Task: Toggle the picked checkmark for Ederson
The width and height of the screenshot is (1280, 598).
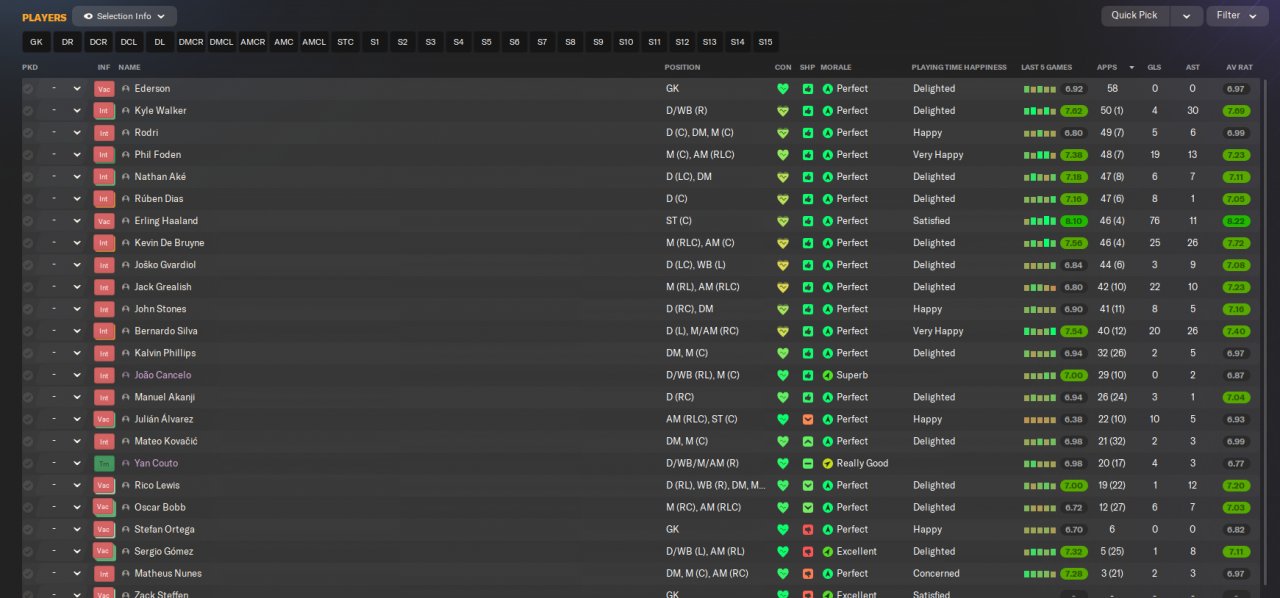Action: (x=28, y=89)
